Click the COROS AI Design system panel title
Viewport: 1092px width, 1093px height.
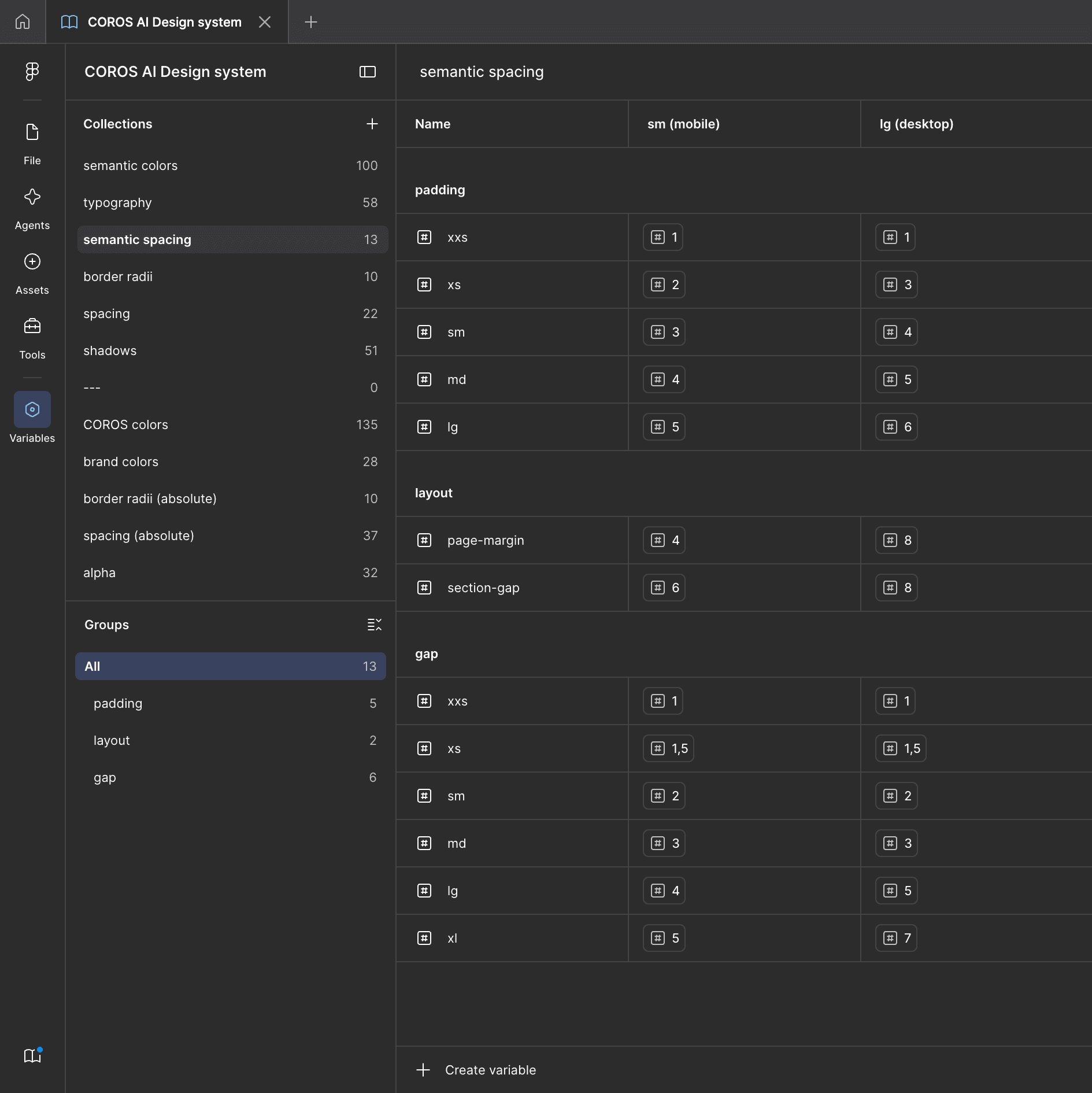click(175, 72)
